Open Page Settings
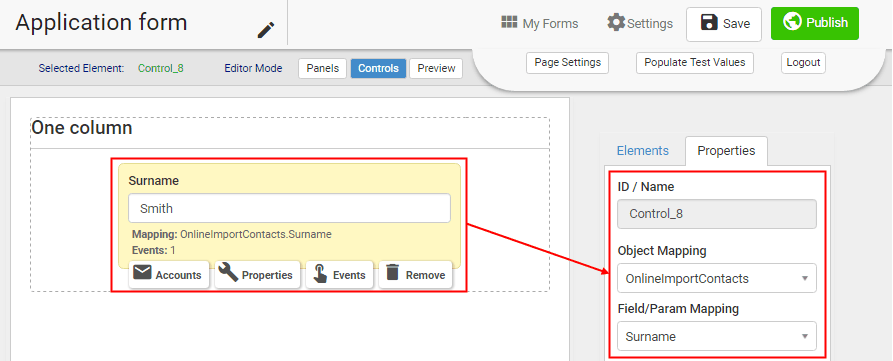This screenshot has height=361, width=893. (x=567, y=63)
